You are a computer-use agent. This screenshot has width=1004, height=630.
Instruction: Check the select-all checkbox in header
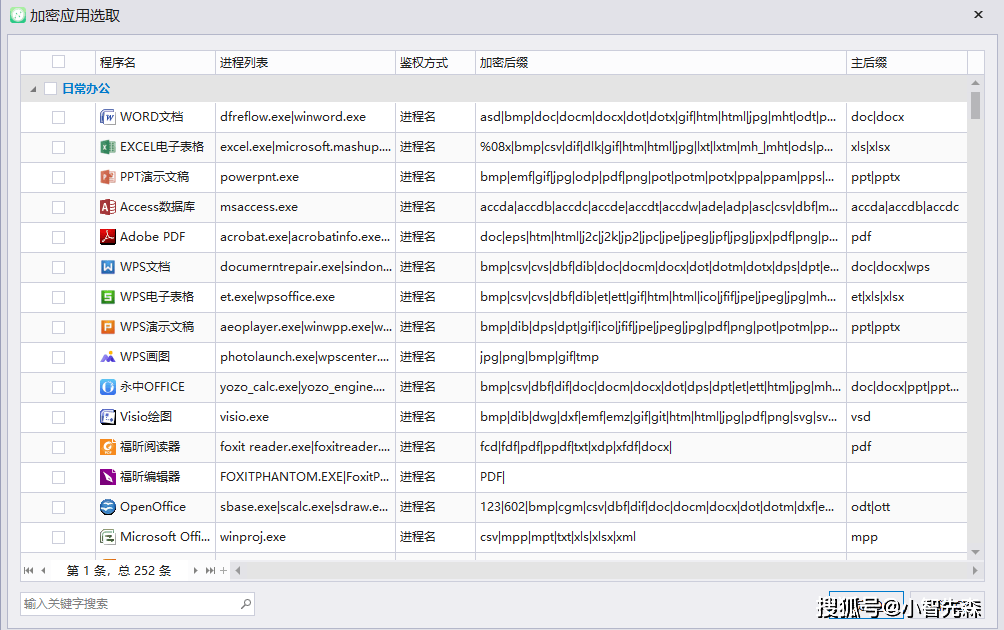(58, 62)
